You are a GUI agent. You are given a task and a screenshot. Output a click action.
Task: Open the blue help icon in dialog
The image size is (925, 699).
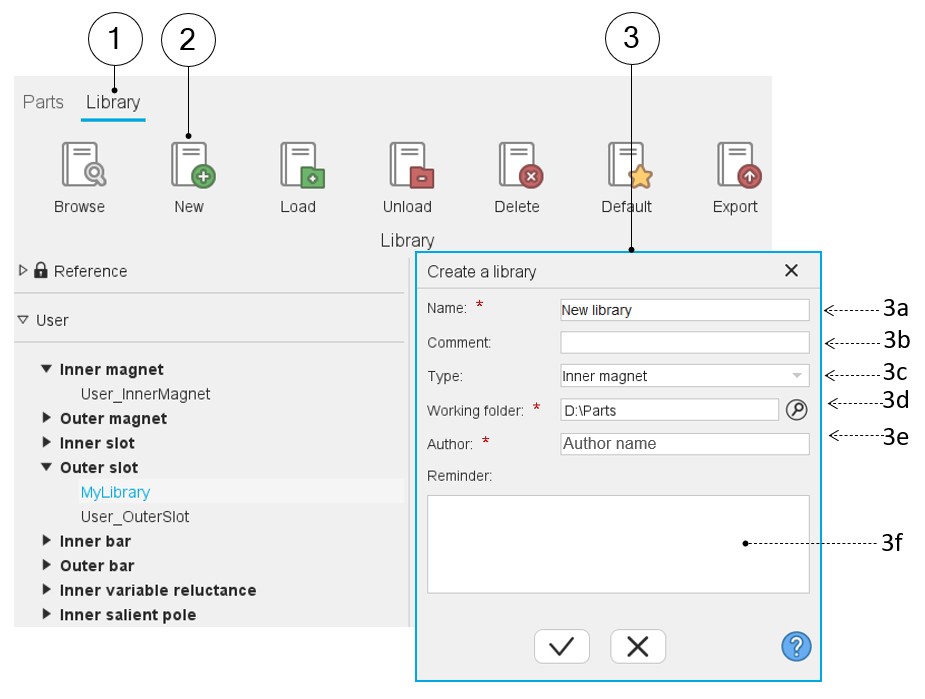click(796, 646)
